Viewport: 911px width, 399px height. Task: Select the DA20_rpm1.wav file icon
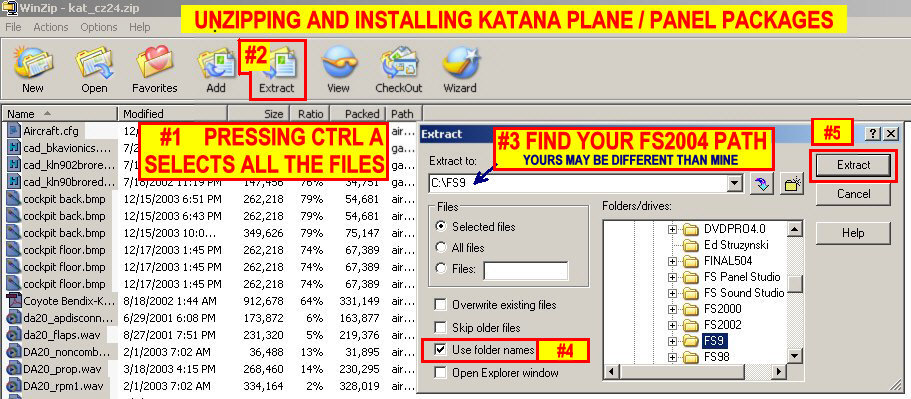tap(14, 386)
